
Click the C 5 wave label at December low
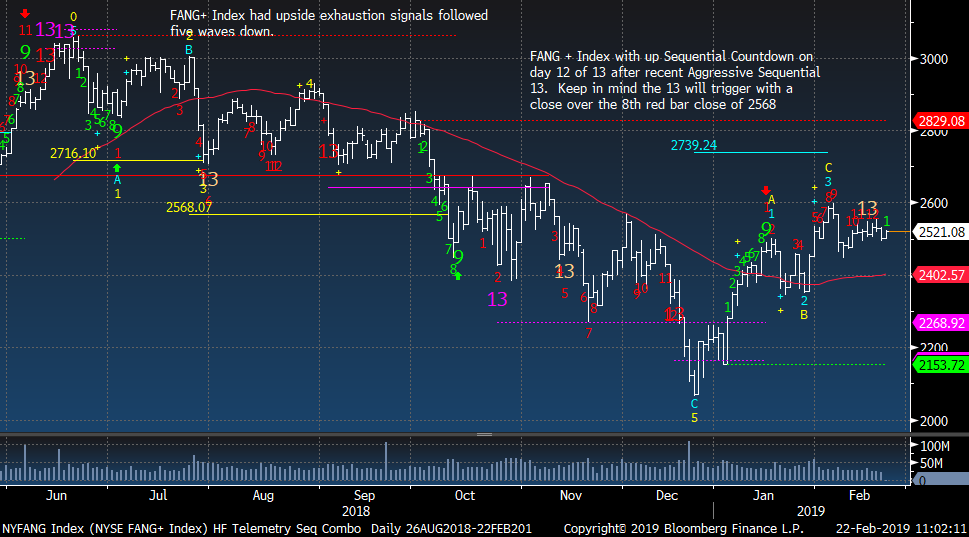pos(694,411)
